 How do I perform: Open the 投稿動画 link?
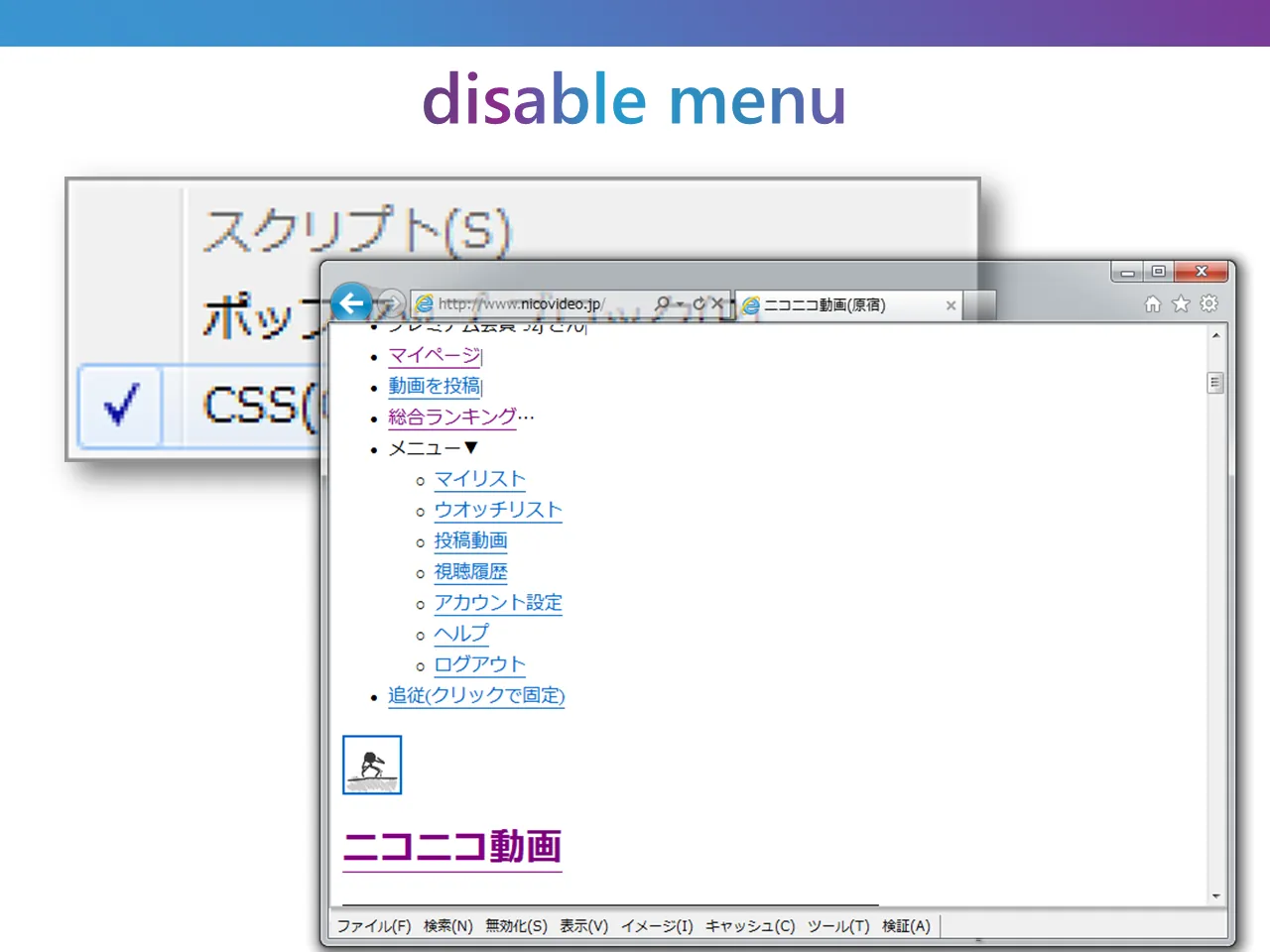click(471, 540)
